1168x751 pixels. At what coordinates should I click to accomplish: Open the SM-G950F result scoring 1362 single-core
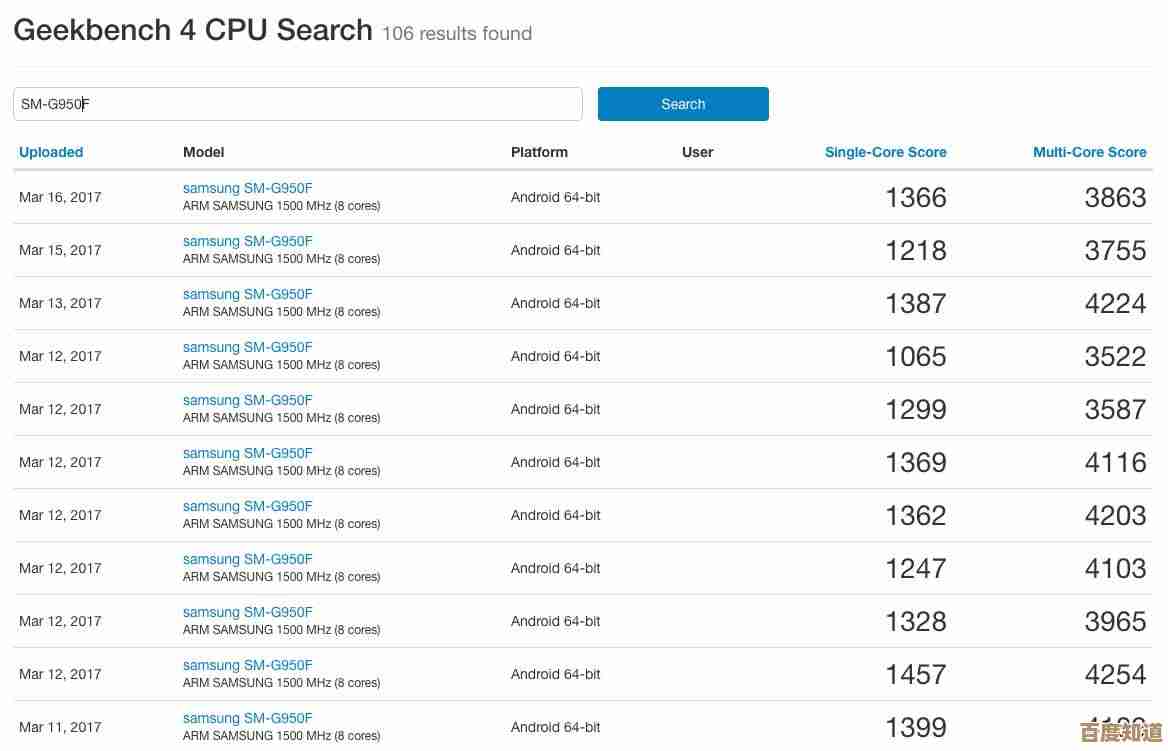(x=247, y=506)
